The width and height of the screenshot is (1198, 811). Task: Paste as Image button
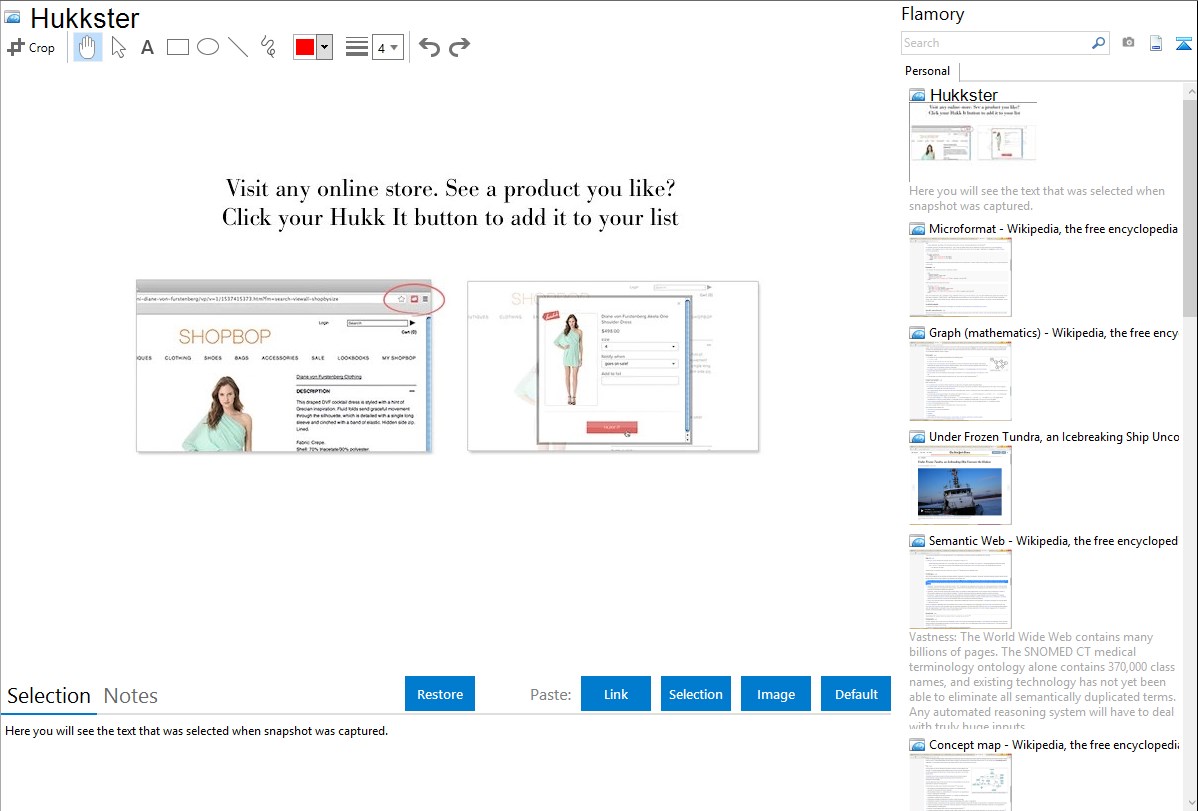click(x=776, y=694)
